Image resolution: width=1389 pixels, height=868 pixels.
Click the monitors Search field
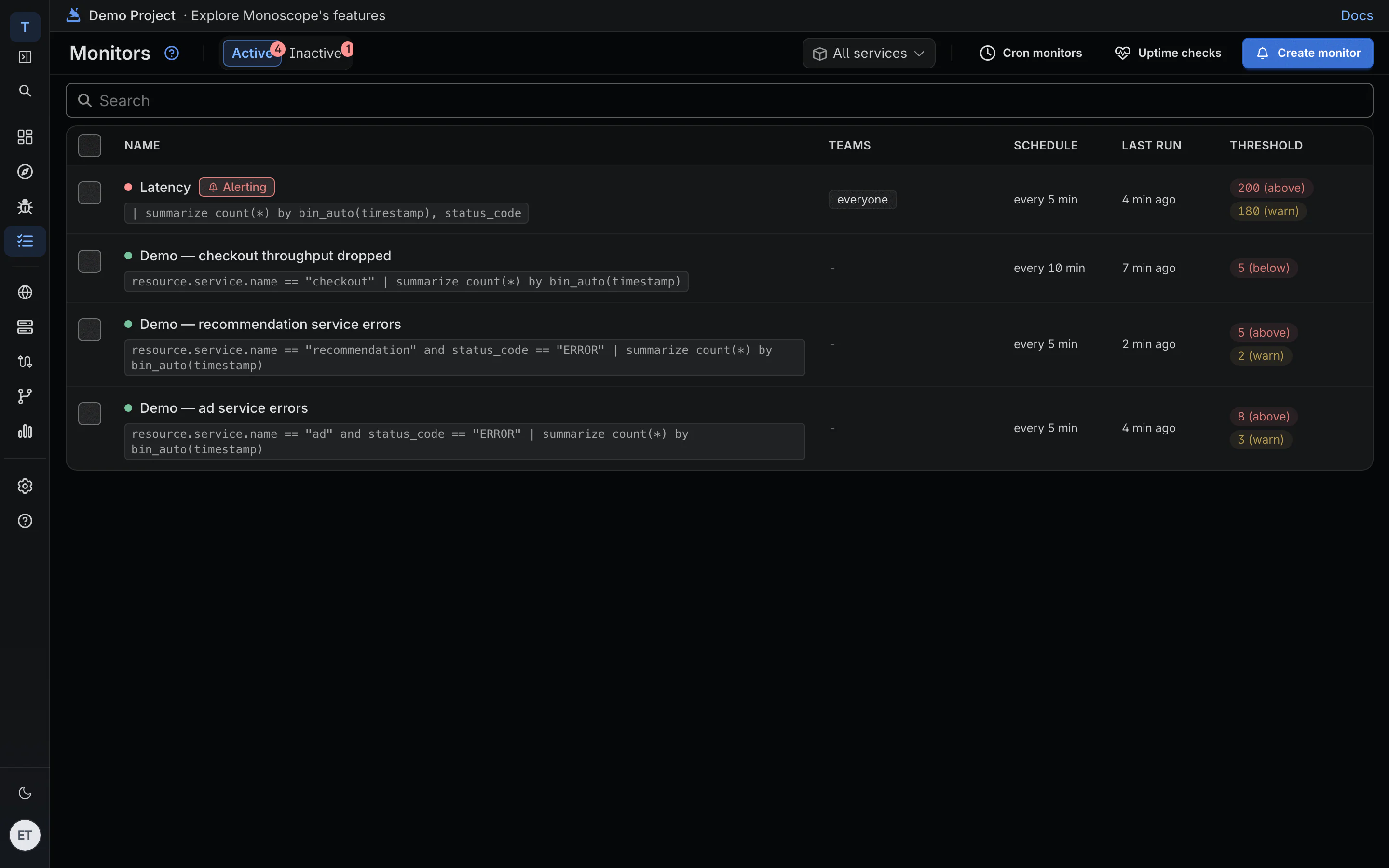coord(719,100)
